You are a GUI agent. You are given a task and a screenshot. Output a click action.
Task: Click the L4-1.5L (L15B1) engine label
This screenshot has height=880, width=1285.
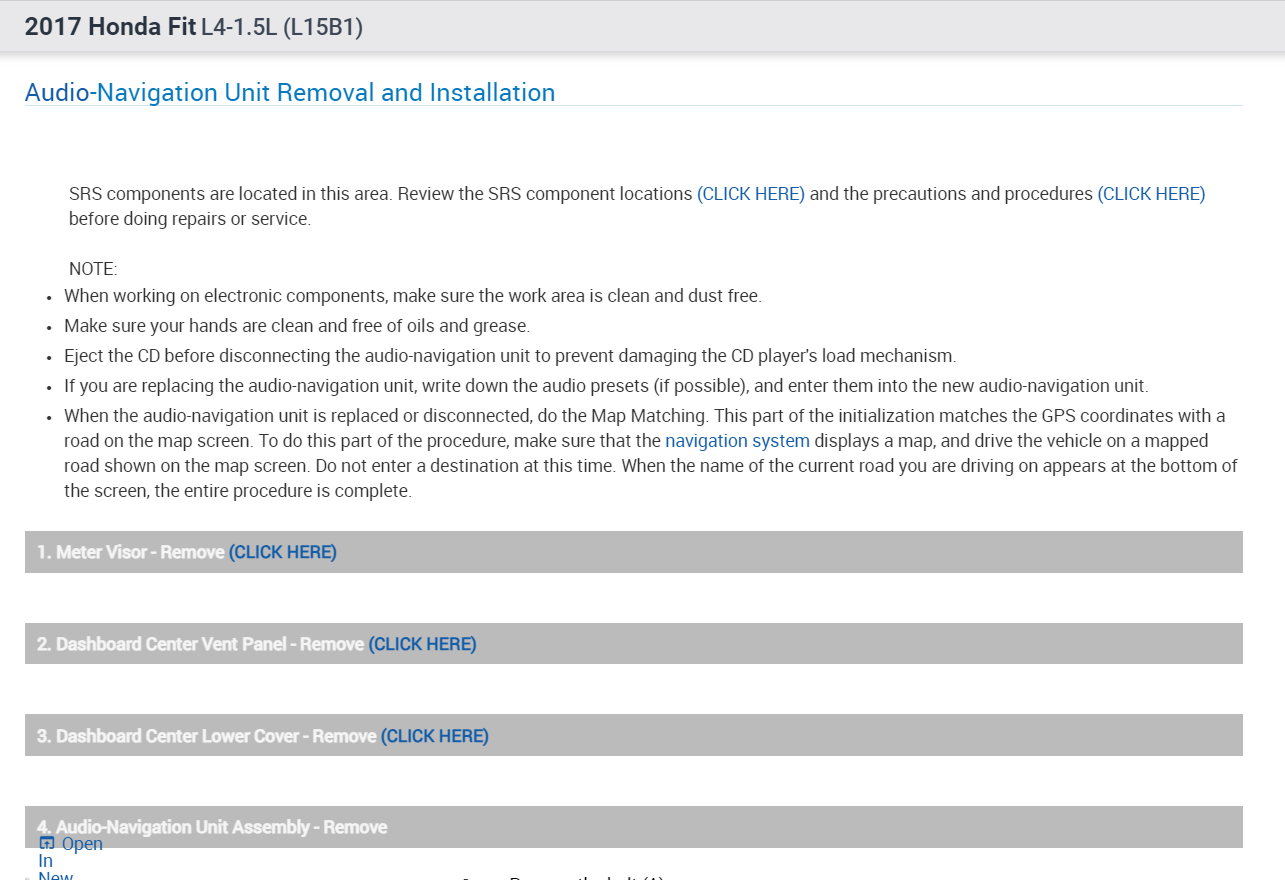click(x=282, y=27)
